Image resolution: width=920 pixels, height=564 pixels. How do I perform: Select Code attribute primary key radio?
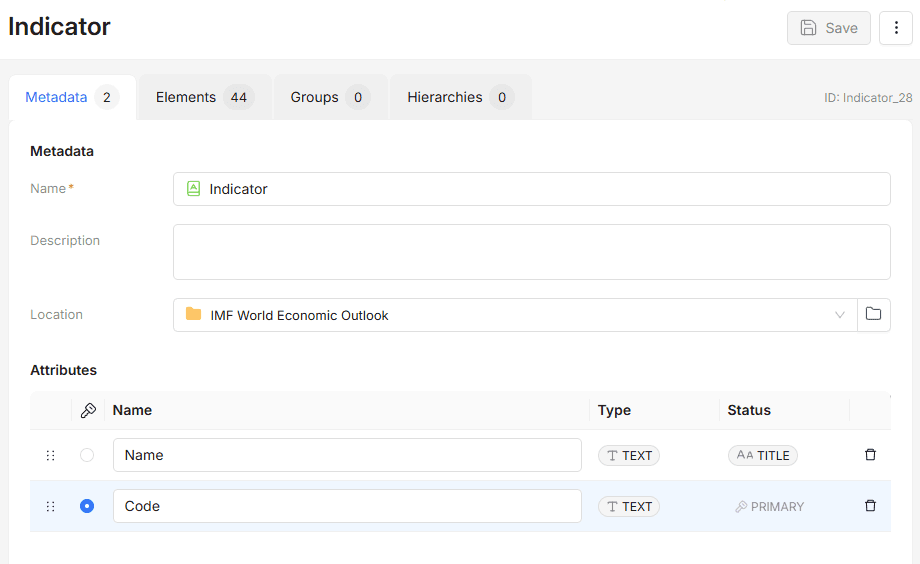[87, 506]
